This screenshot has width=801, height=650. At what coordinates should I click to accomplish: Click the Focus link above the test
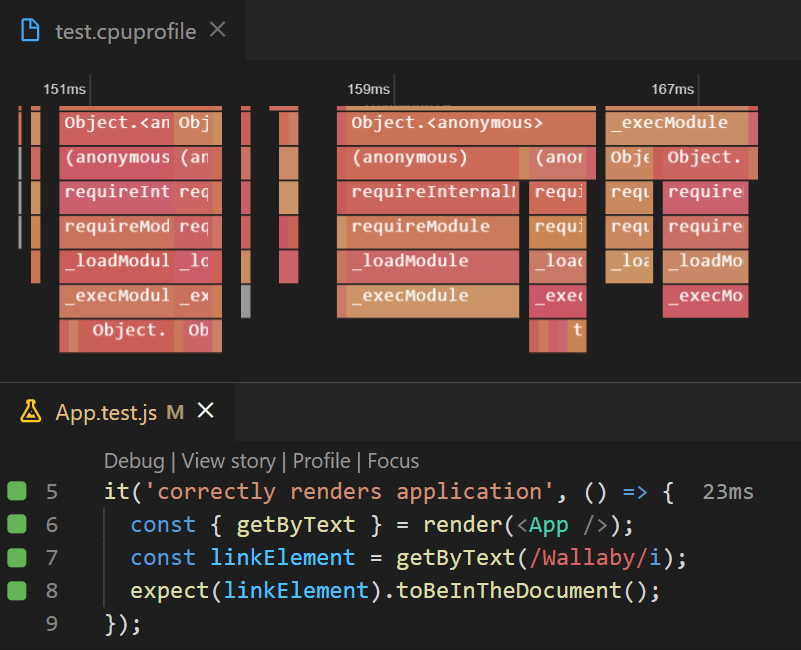(392, 461)
